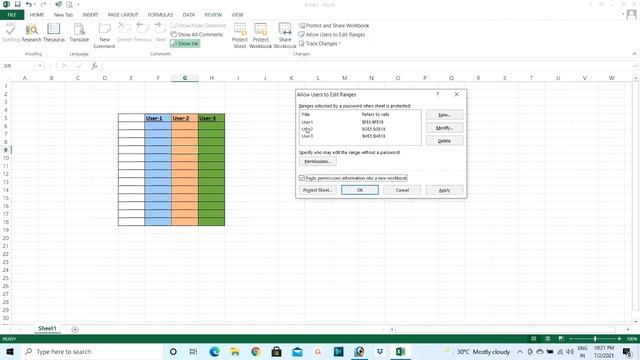Click inside the formula bar
The image size is (640, 360).
[x=367, y=66]
